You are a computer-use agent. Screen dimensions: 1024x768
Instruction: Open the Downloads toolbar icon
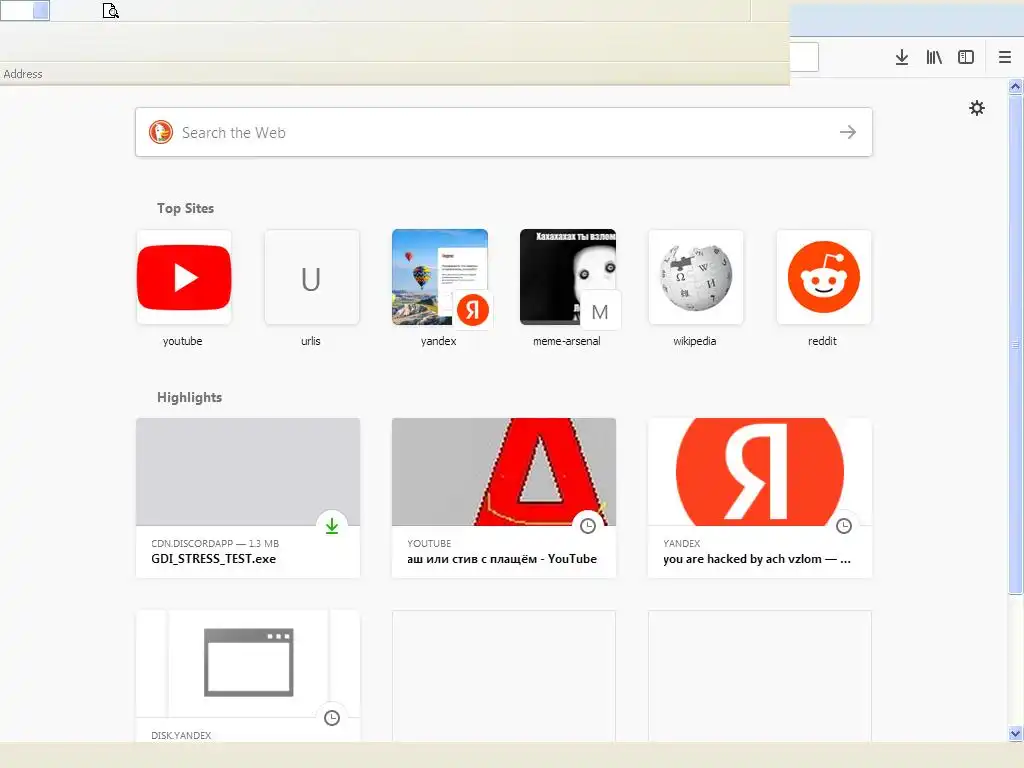coord(901,57)
